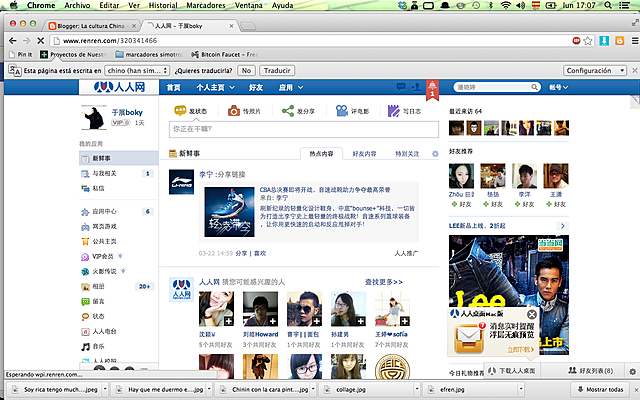Click the Renren logo in the header

[x=119, y=87]
